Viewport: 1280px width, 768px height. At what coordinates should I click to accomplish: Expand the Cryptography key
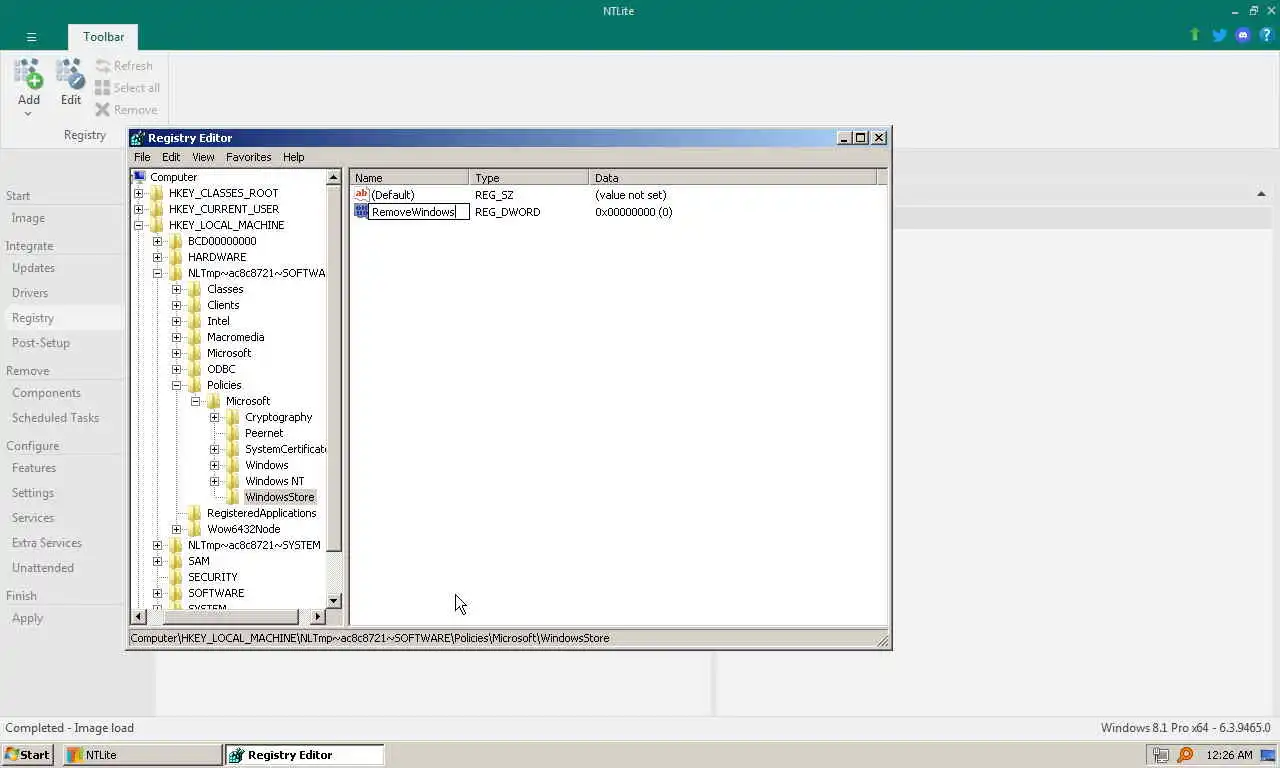[215, 417]
